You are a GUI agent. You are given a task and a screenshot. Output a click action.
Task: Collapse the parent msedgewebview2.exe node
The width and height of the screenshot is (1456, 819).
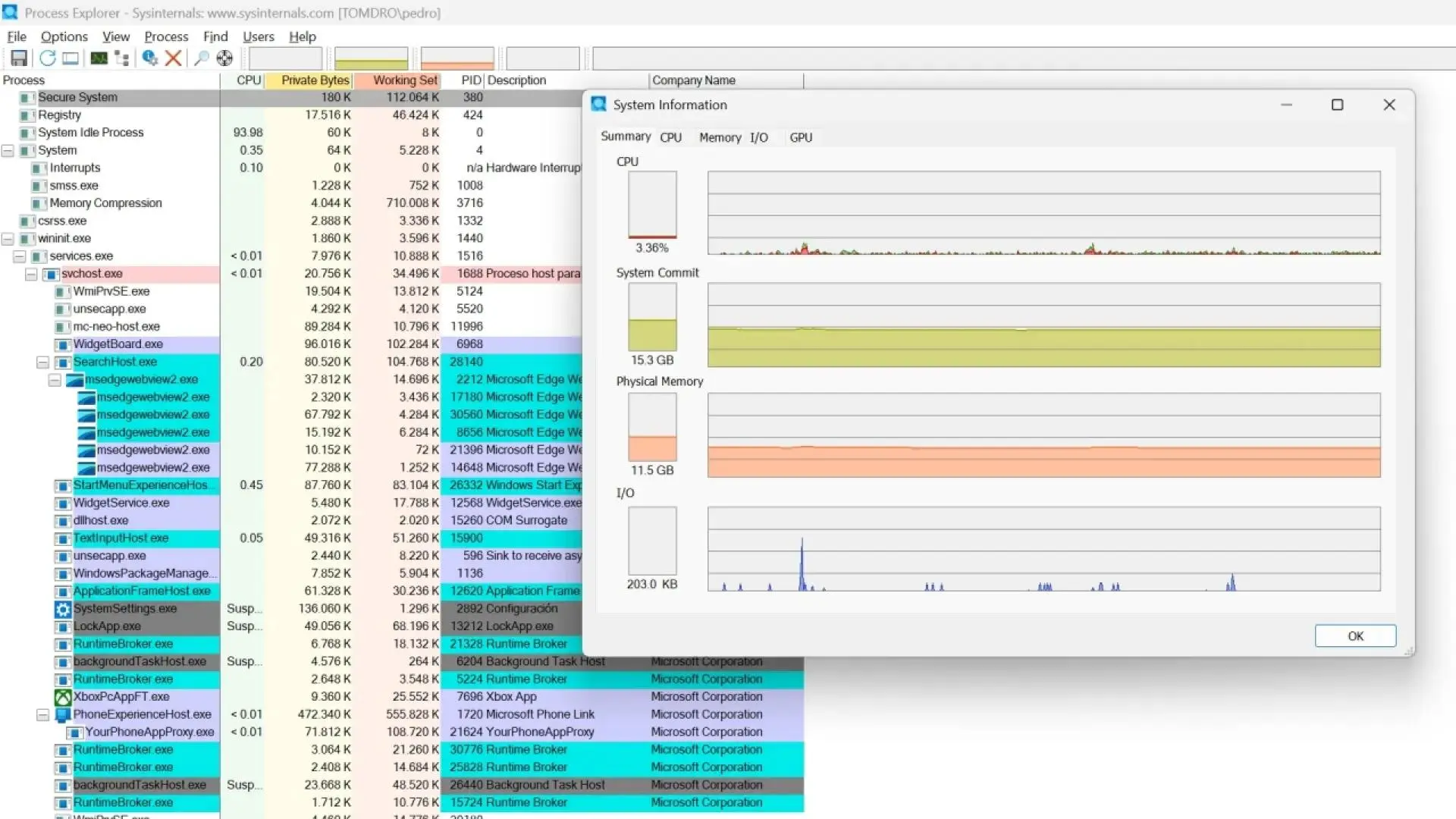[55, 380]
